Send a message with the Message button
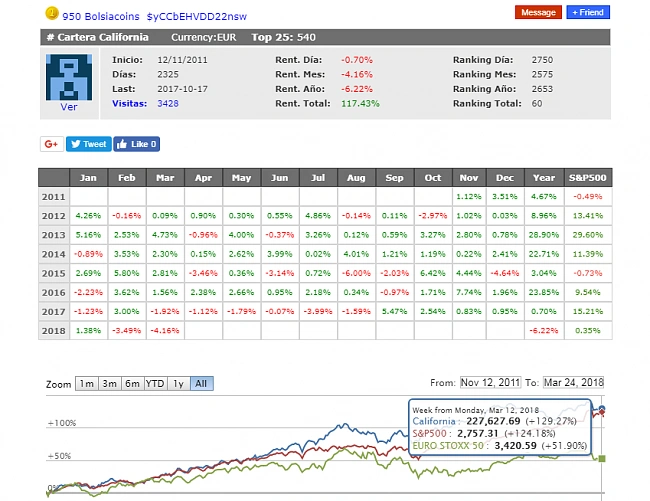 coord(538,13)
